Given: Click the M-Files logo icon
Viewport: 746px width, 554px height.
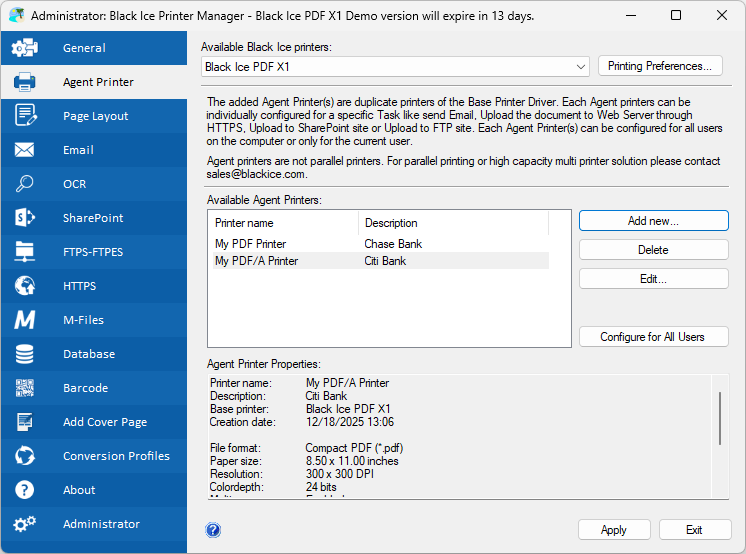Looking at the screenshot, I should tap(25, 320).
